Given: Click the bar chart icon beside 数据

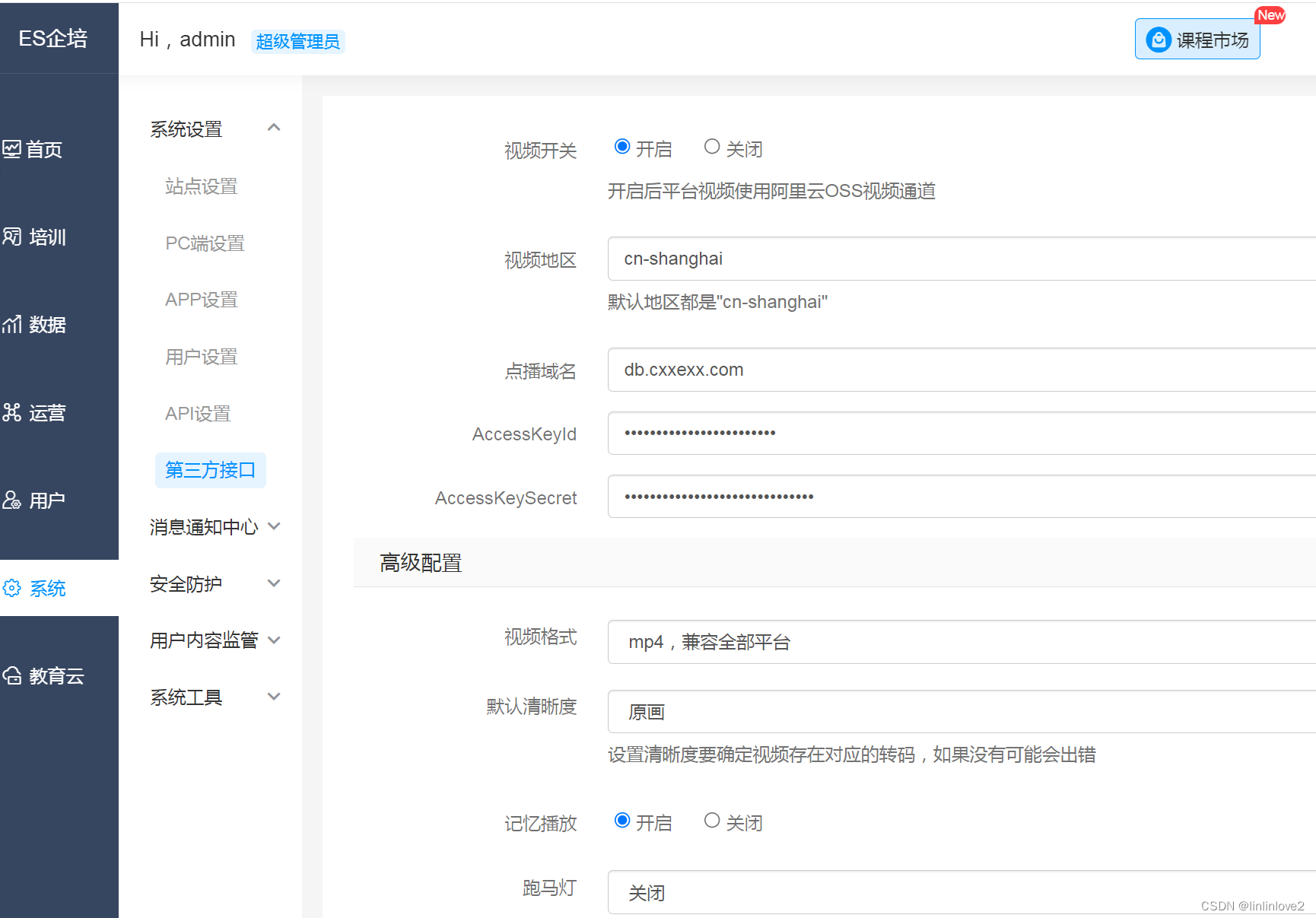Looking at the screenshot, I should tap(11, 325).
